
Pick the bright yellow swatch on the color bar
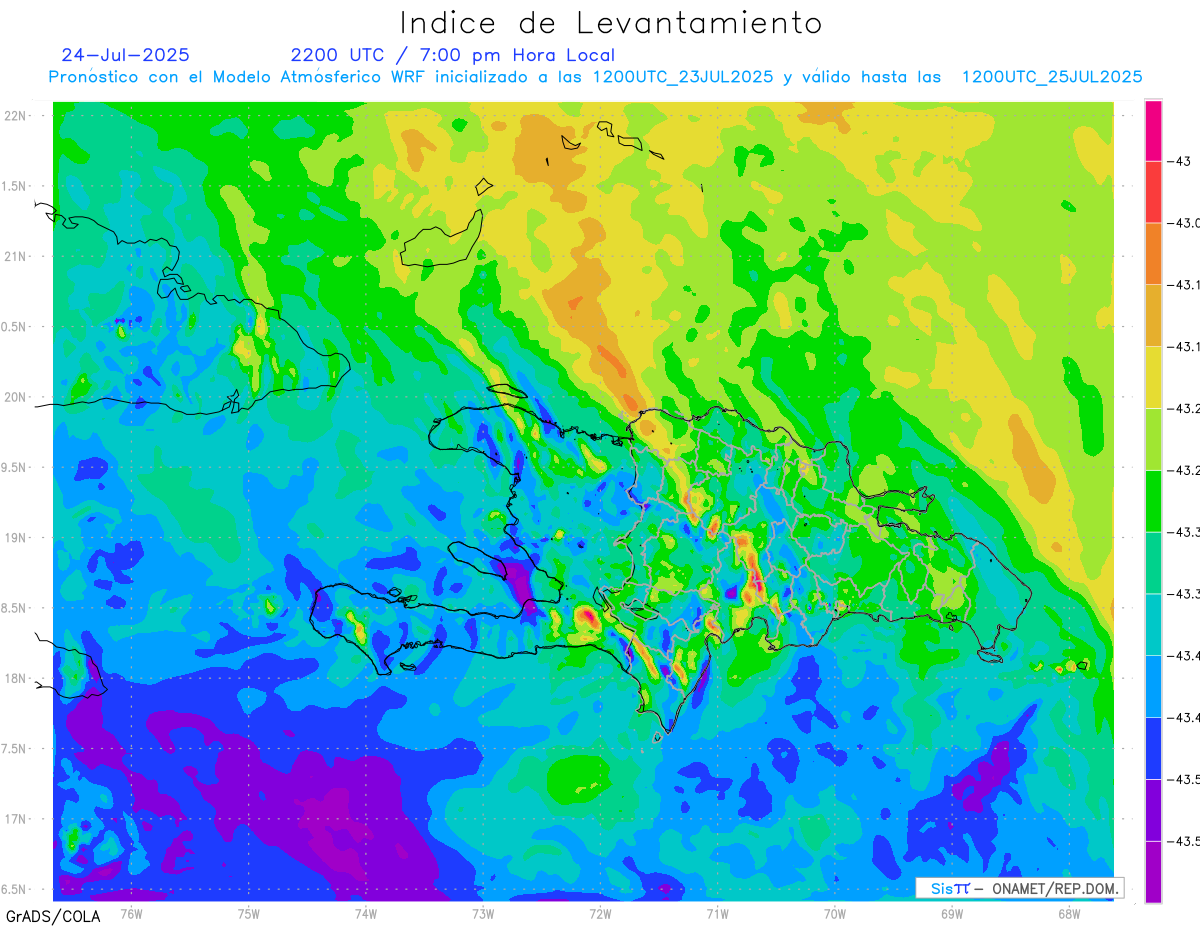(1153, 377)
